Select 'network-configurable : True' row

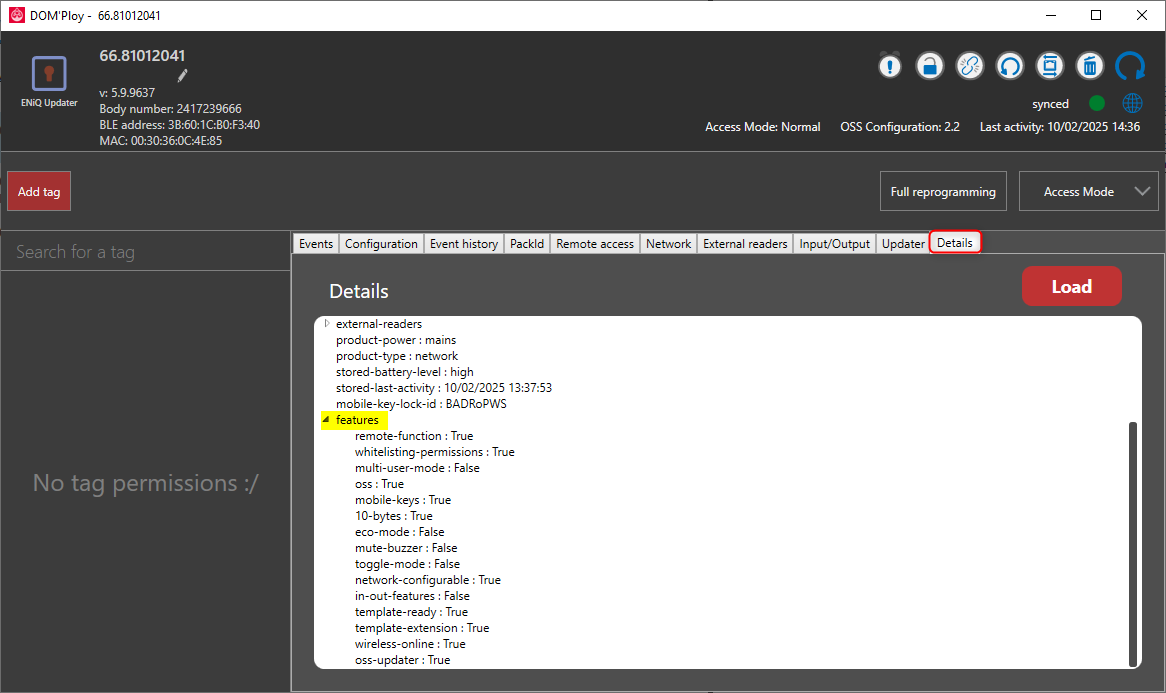[x=428, y=580]
